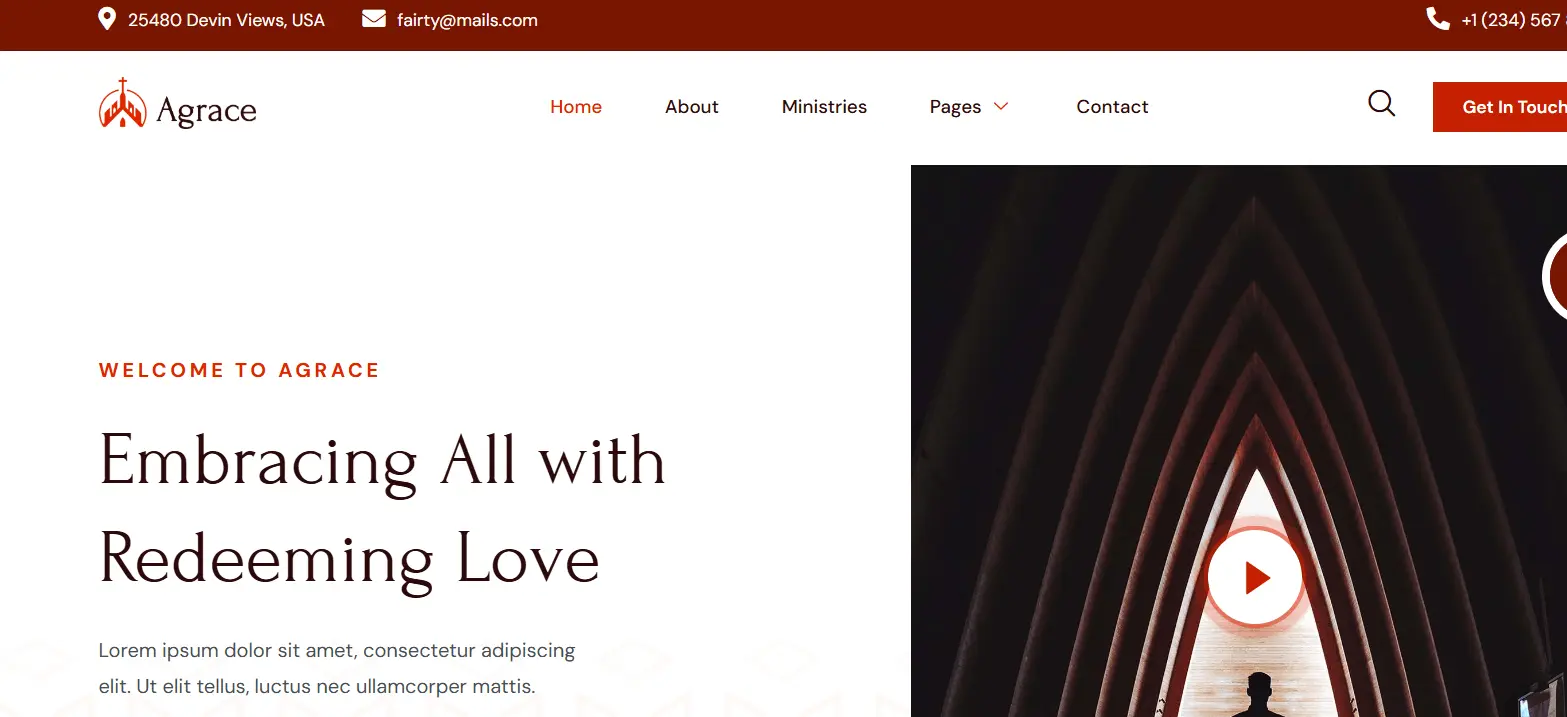1567x717 pixels.
Task: Click the partial round badge at image edge
Action: tap(1555, 275)
